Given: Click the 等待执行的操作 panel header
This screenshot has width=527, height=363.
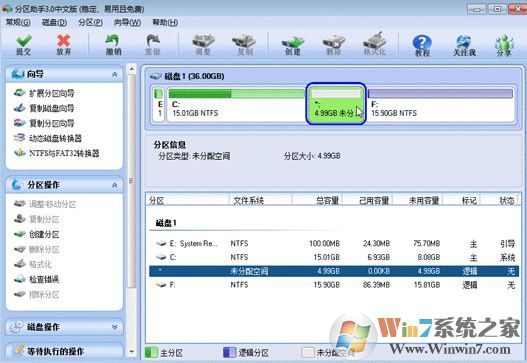Looking at the screenshot, I should (64, 351).
